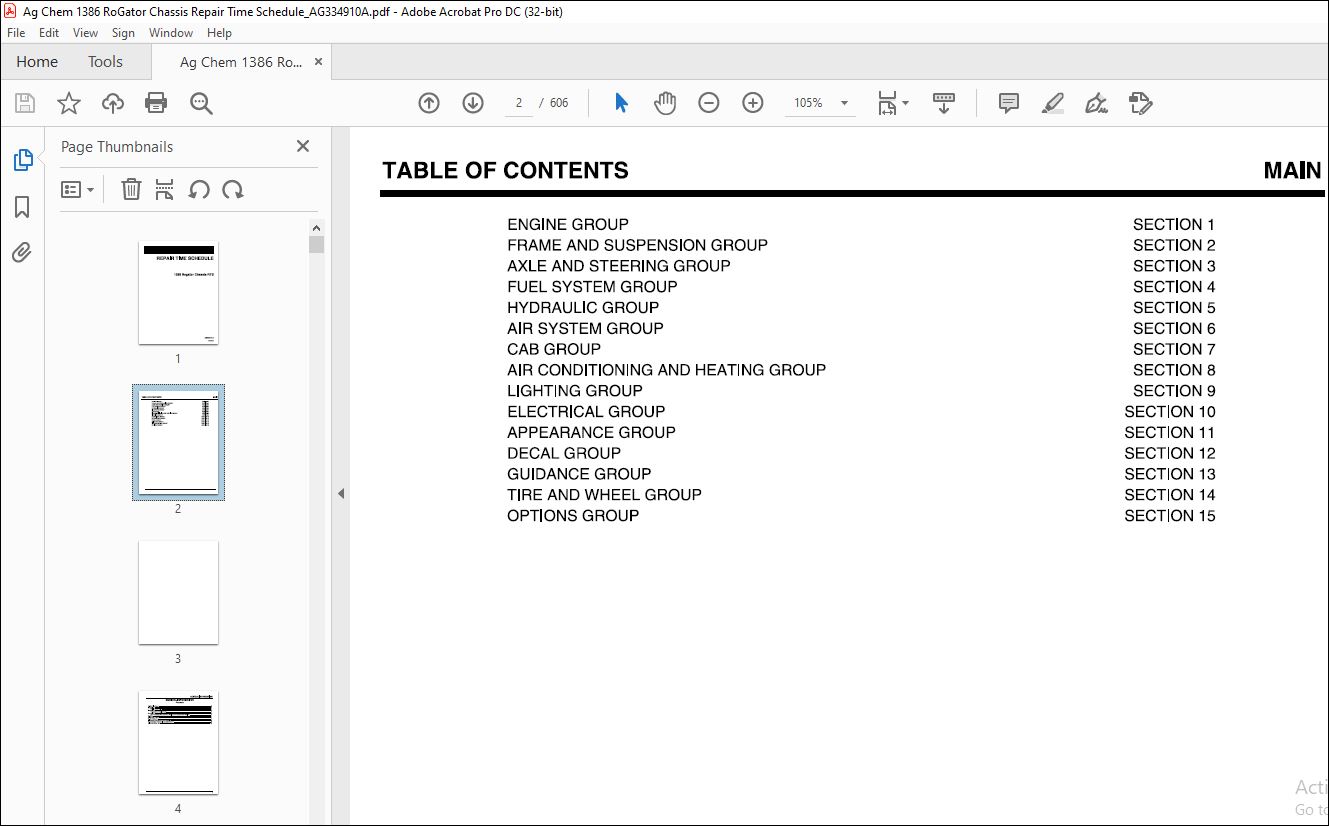Click CAB GROUP entry

coord(554,349)
